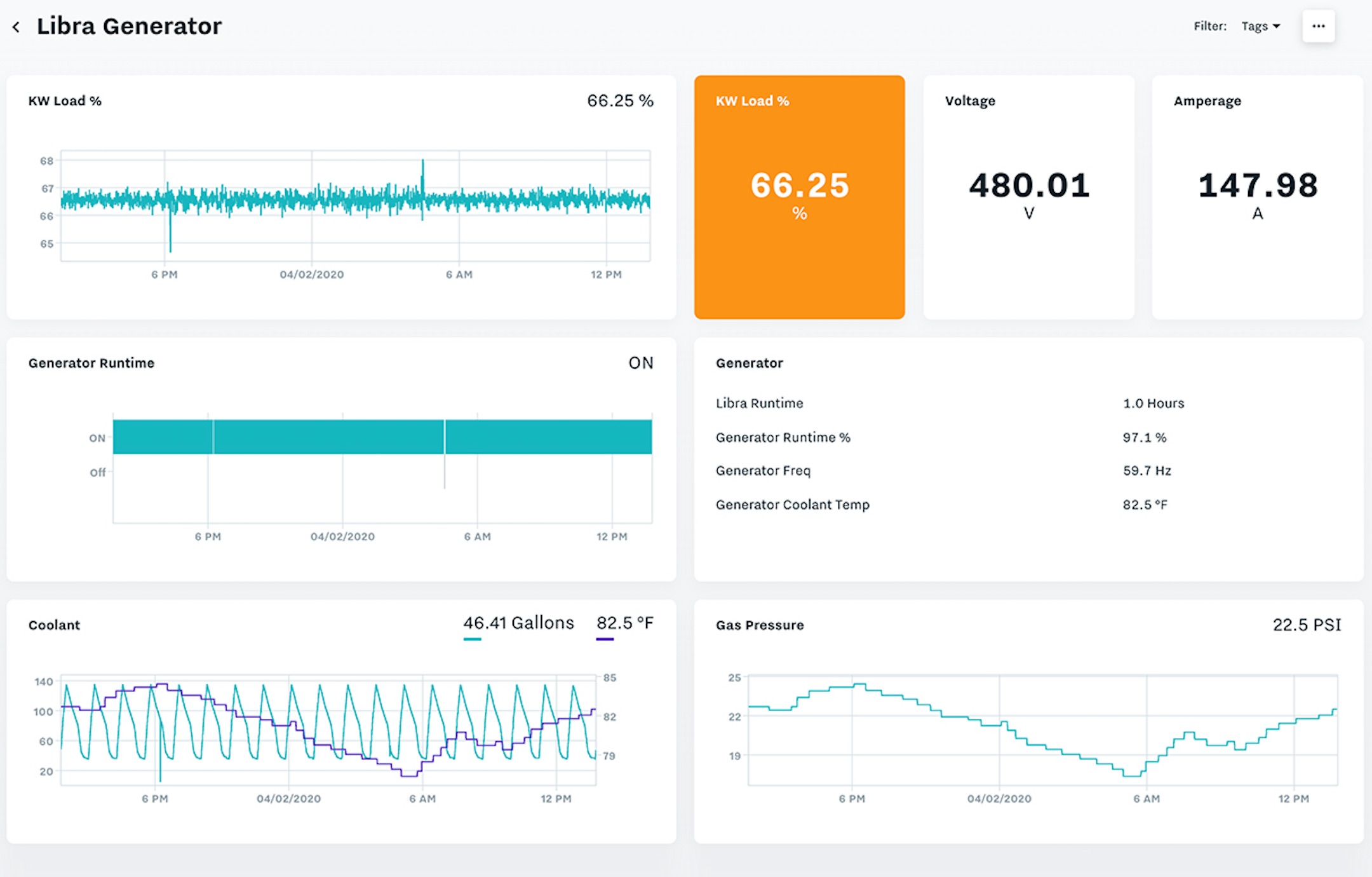
Task: Select the orange KW Load % tile
Action: point(799,197)
